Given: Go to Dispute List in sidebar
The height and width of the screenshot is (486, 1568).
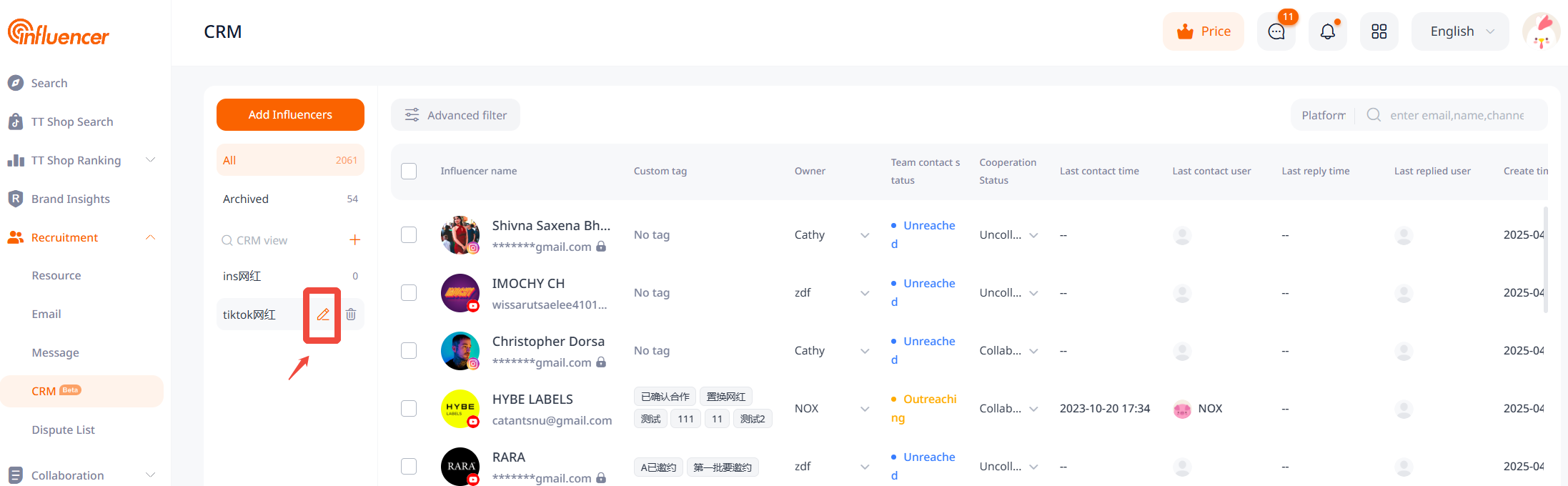Looking at the screenshot, I should click(x=63, y=430).
